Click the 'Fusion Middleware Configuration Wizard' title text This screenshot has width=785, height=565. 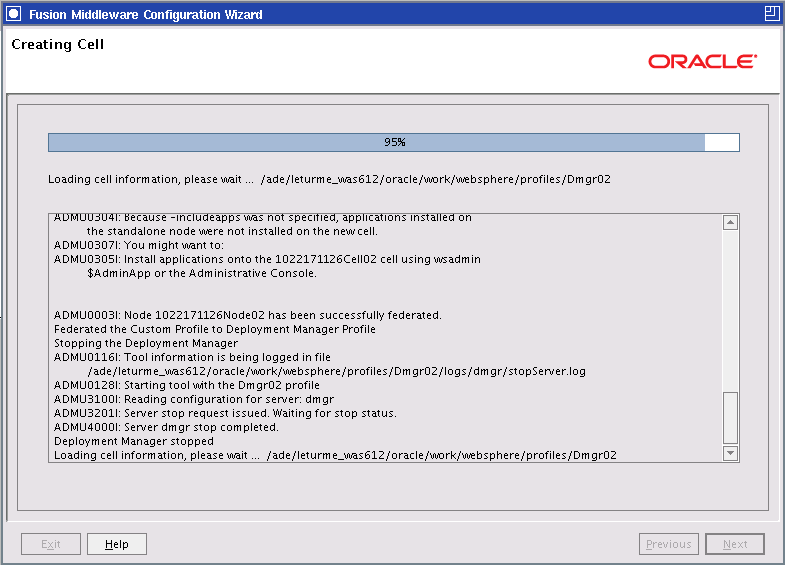pos(146,15)
